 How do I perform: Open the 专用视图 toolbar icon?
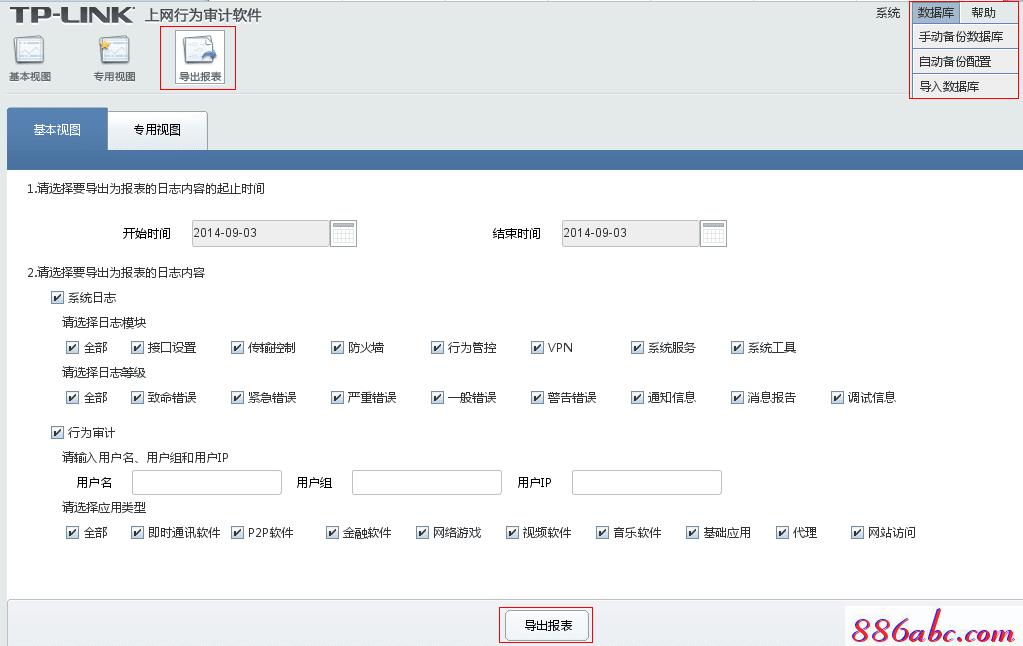point(113,55)
